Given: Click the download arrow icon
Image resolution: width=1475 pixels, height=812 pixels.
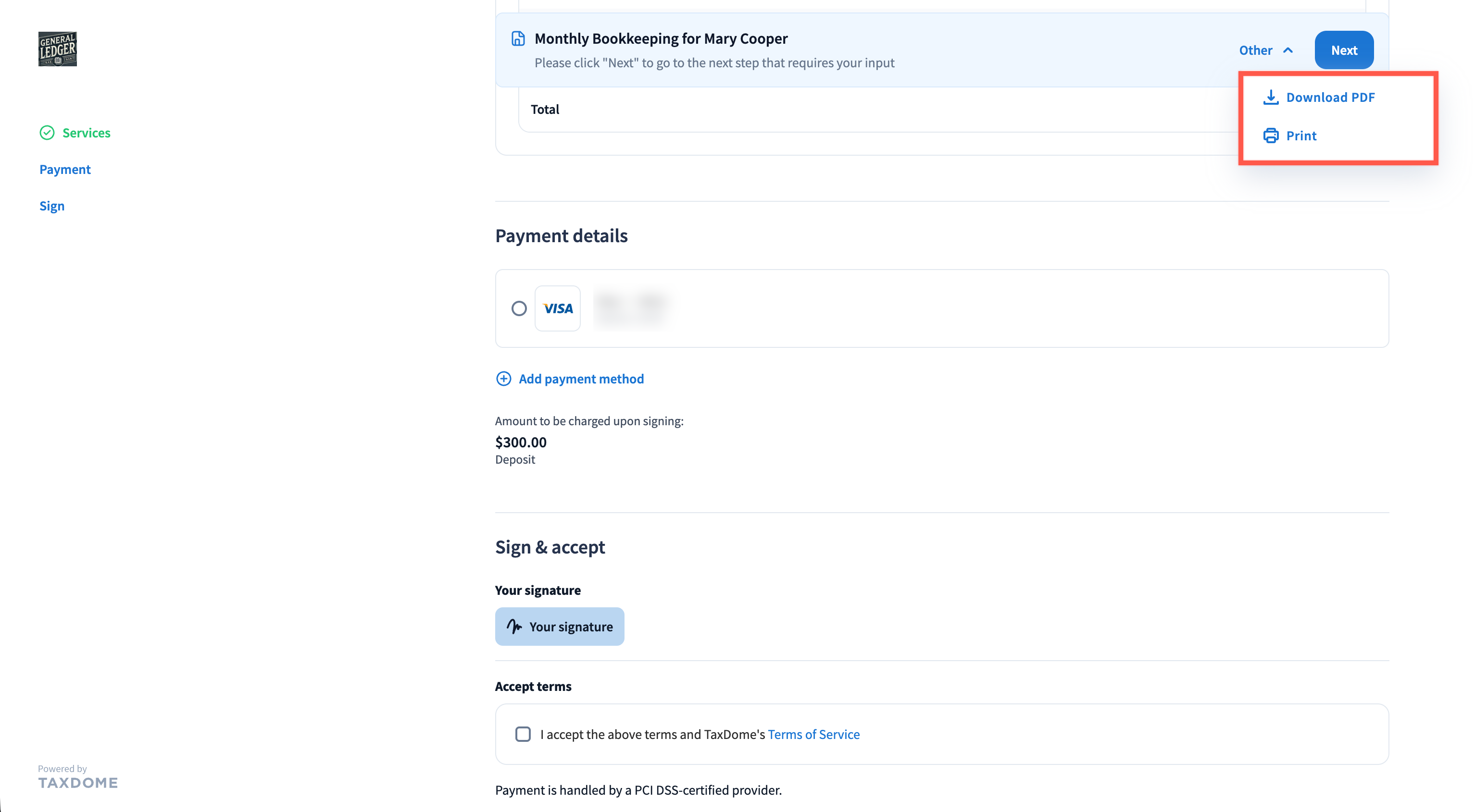Looking at the screenshot, I should [x=1271, y=97].
